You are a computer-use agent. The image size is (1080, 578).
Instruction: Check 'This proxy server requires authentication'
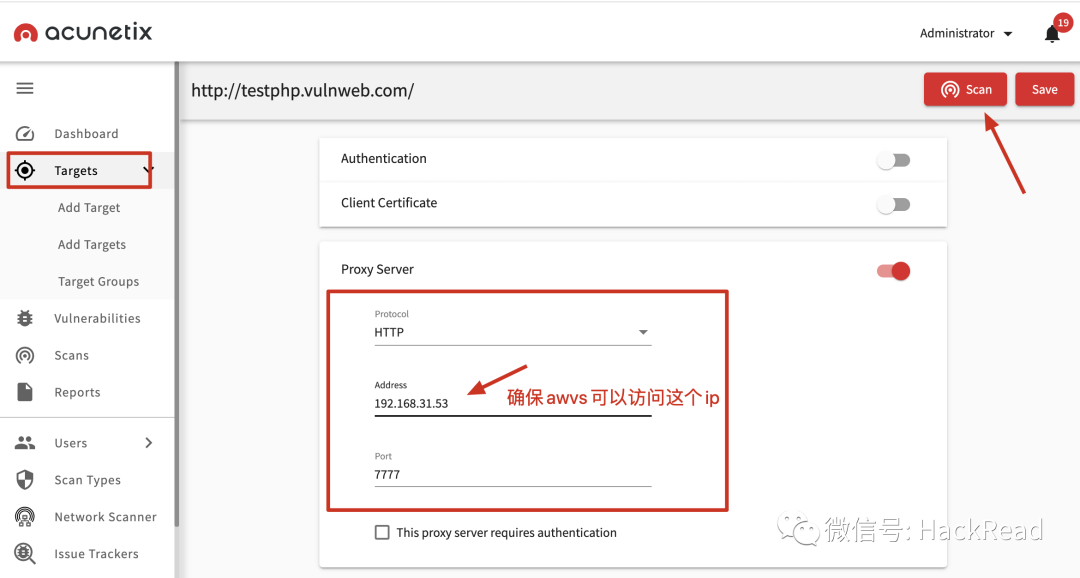(x=382, y=533)
